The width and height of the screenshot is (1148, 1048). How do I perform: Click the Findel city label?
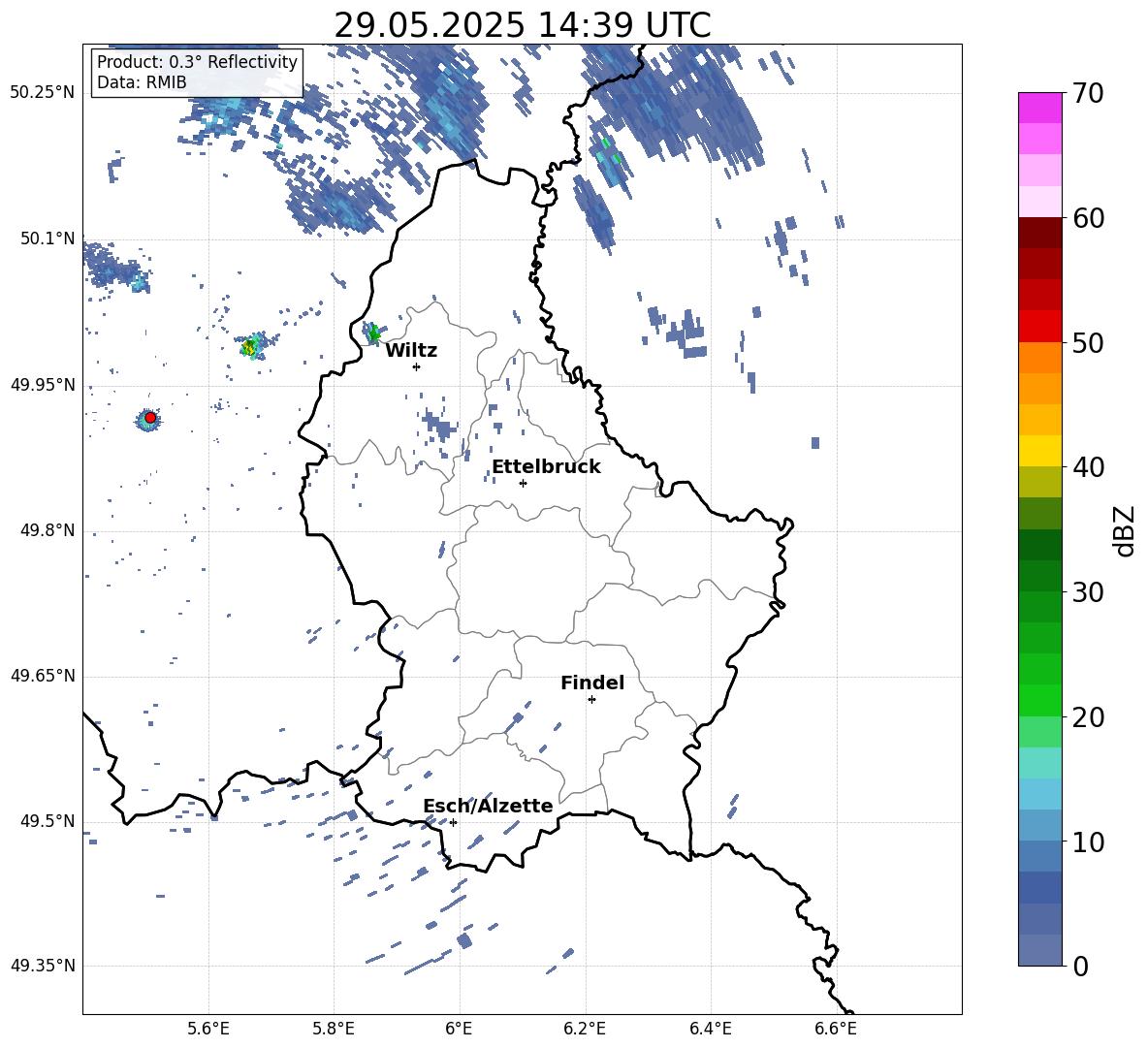click(x=592, y=683)
